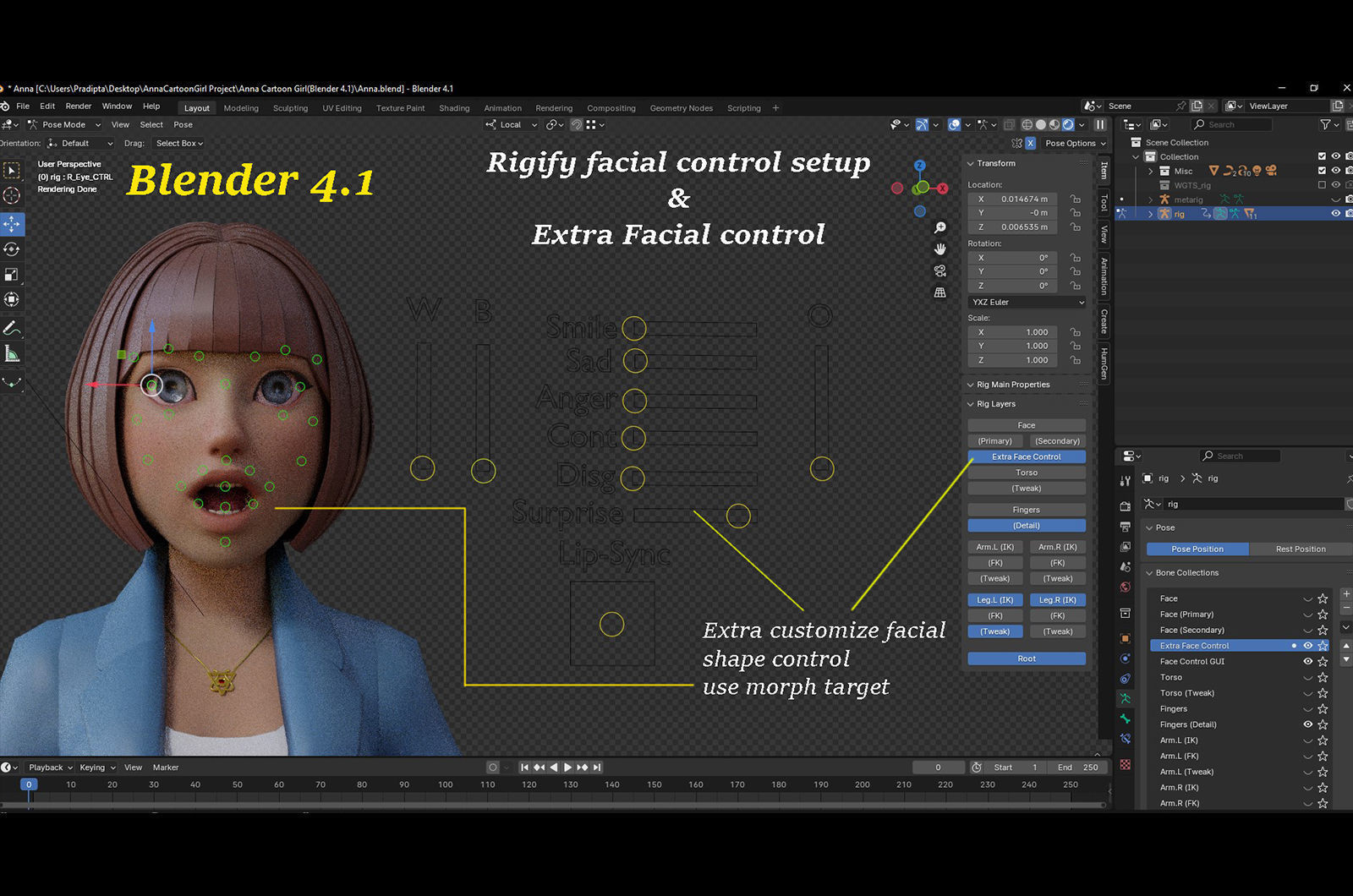This screenshot has height=896, width=1353.
Task: Switch to the Animation workspace tab
Action: click(x=502, y=108)
